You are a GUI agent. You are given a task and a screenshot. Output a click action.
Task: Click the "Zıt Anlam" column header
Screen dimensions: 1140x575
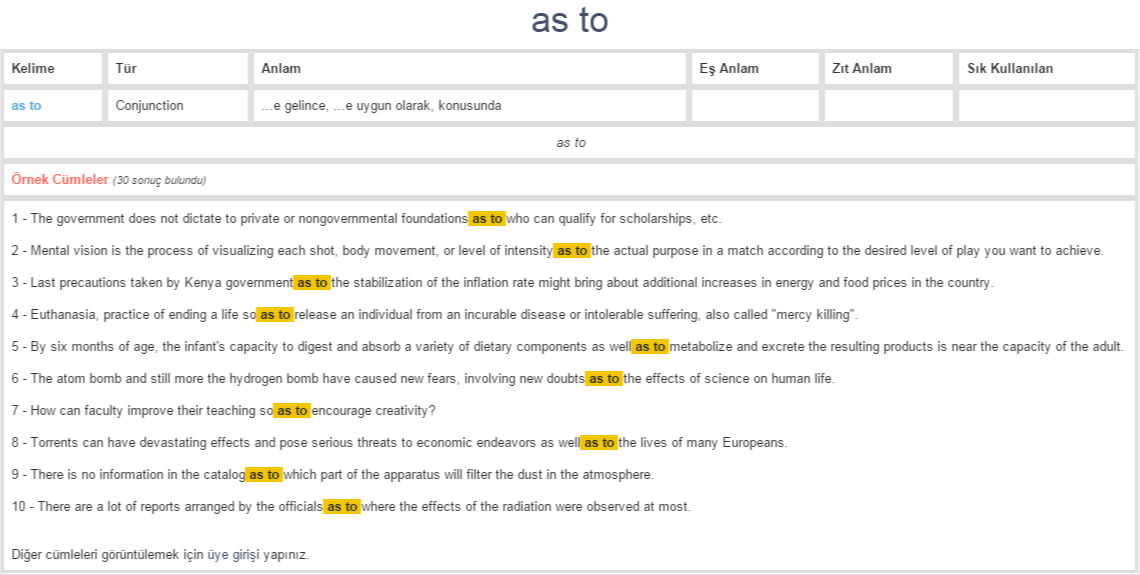click(861, 69)
